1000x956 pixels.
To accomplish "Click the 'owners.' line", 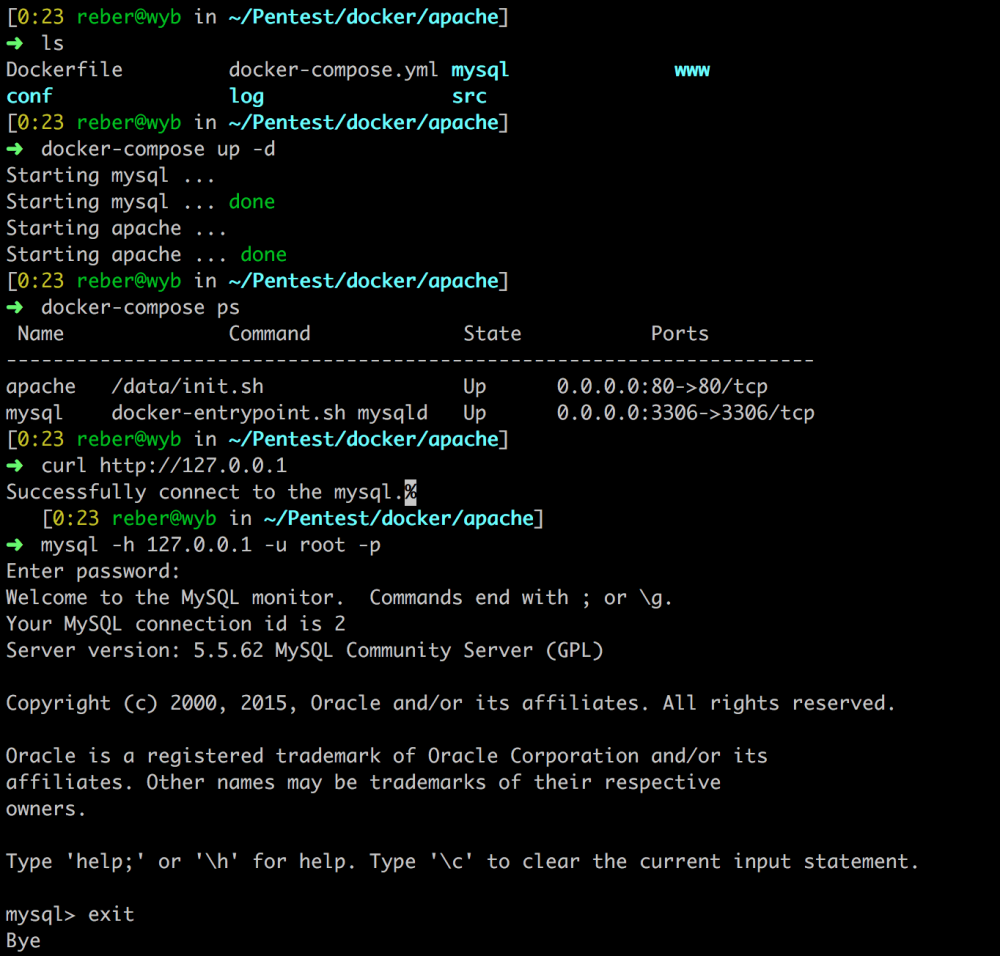I will coord(46,809).
